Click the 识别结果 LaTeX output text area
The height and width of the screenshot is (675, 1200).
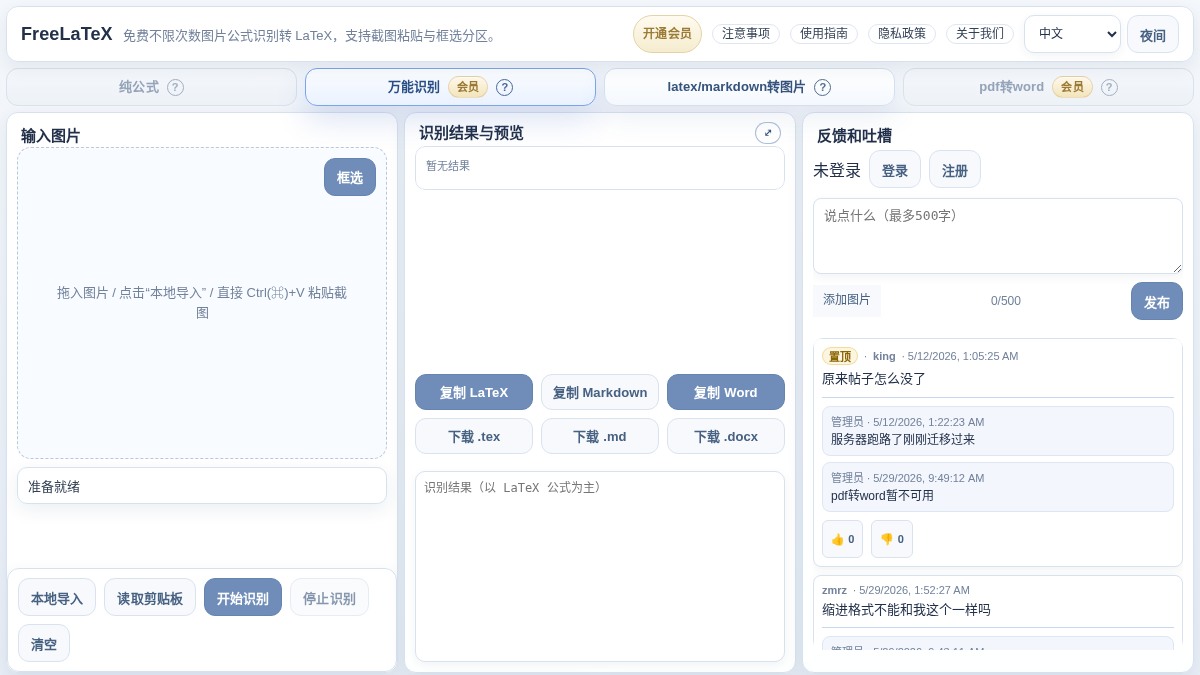point(600,566)
